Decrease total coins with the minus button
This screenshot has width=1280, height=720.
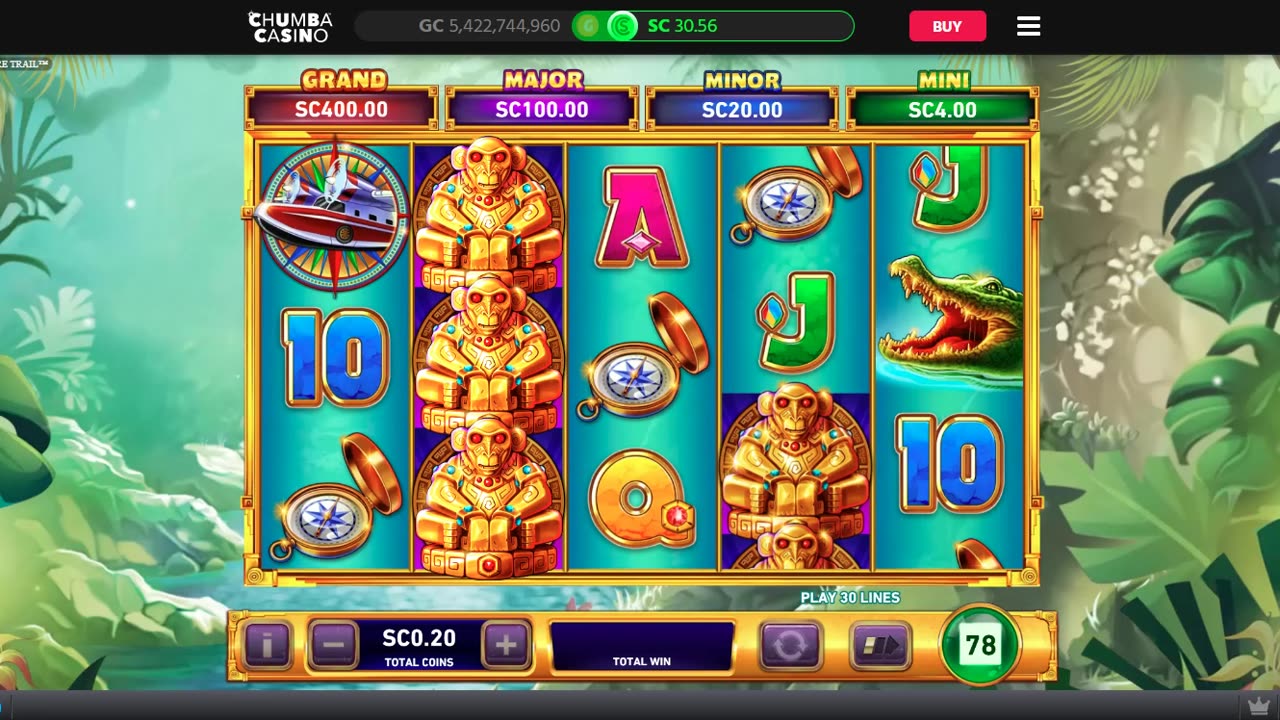334,645
